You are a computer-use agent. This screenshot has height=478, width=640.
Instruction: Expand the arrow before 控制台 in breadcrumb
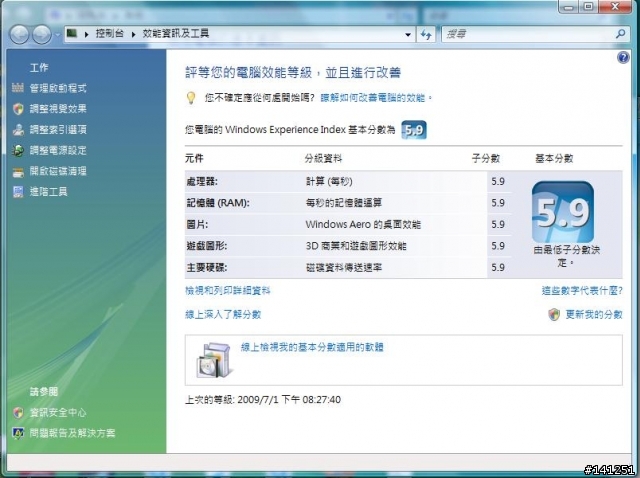87,34
